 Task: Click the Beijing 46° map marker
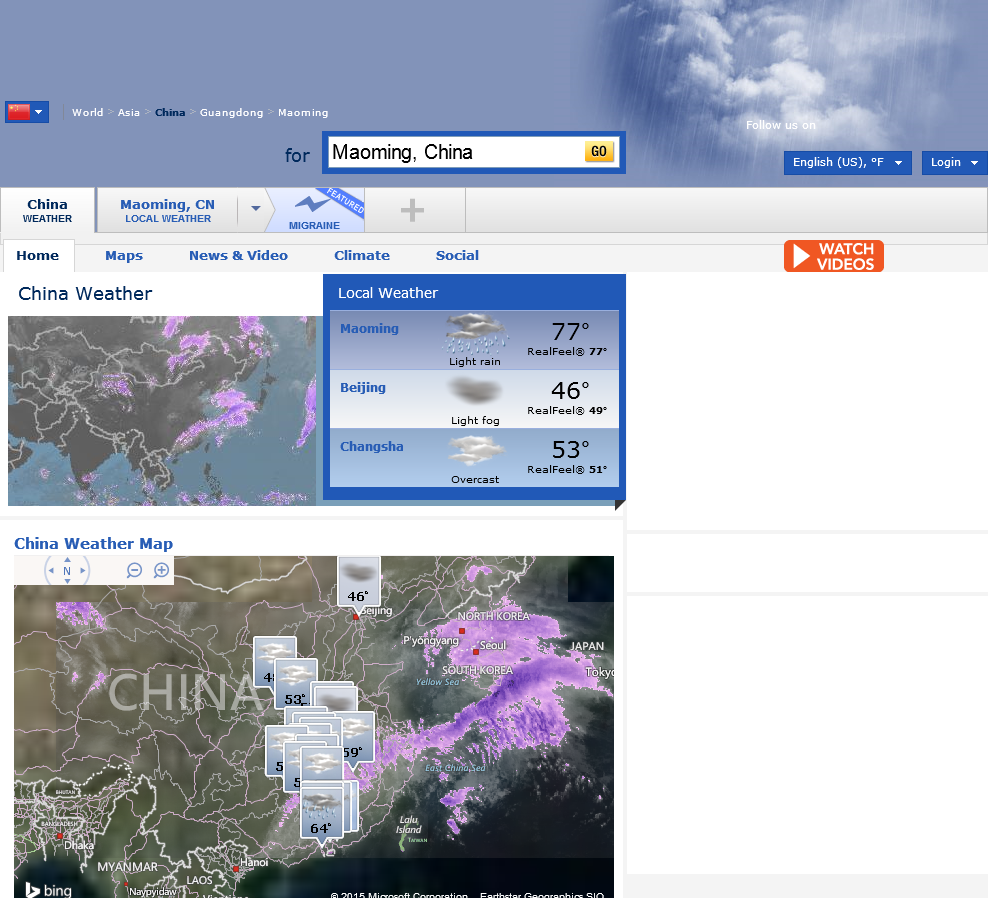(x=359, y=583)
